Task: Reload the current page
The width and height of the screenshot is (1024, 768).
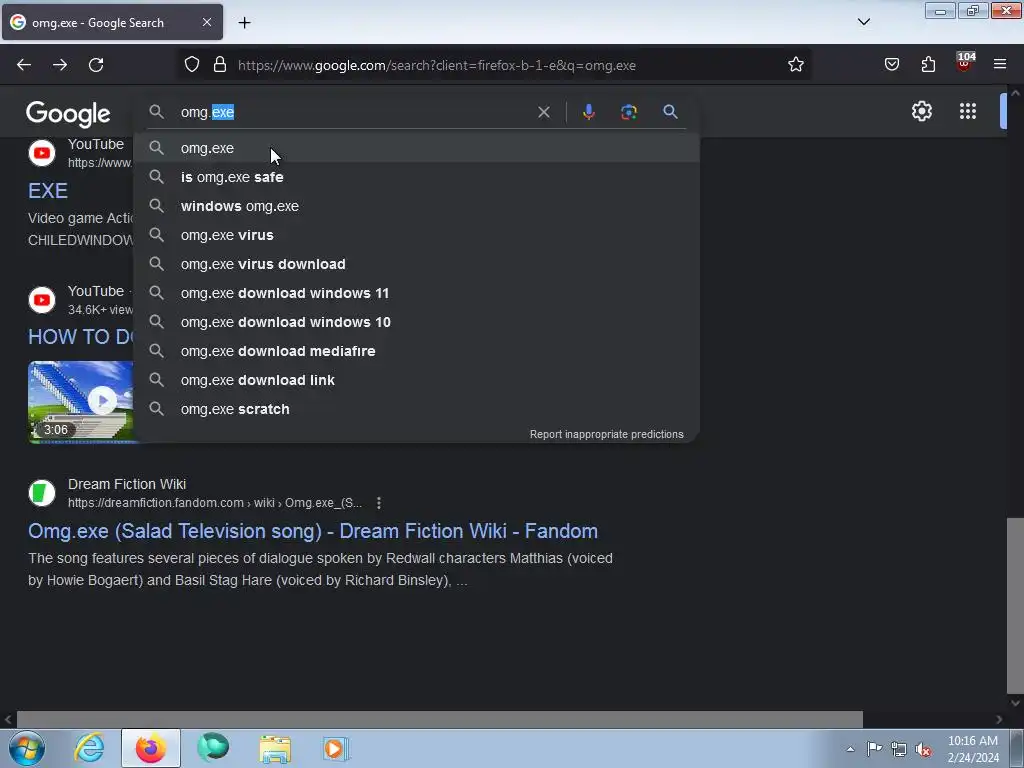Action: (x=96, y=65)
